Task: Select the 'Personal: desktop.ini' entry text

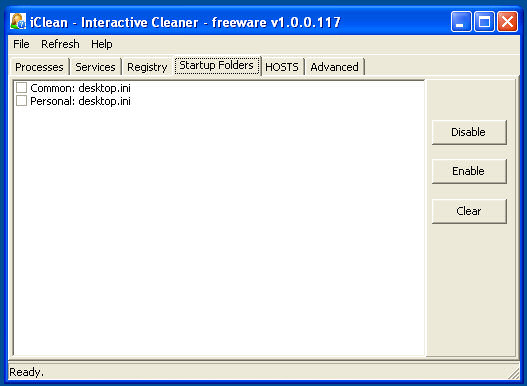Action: (80, 101)
